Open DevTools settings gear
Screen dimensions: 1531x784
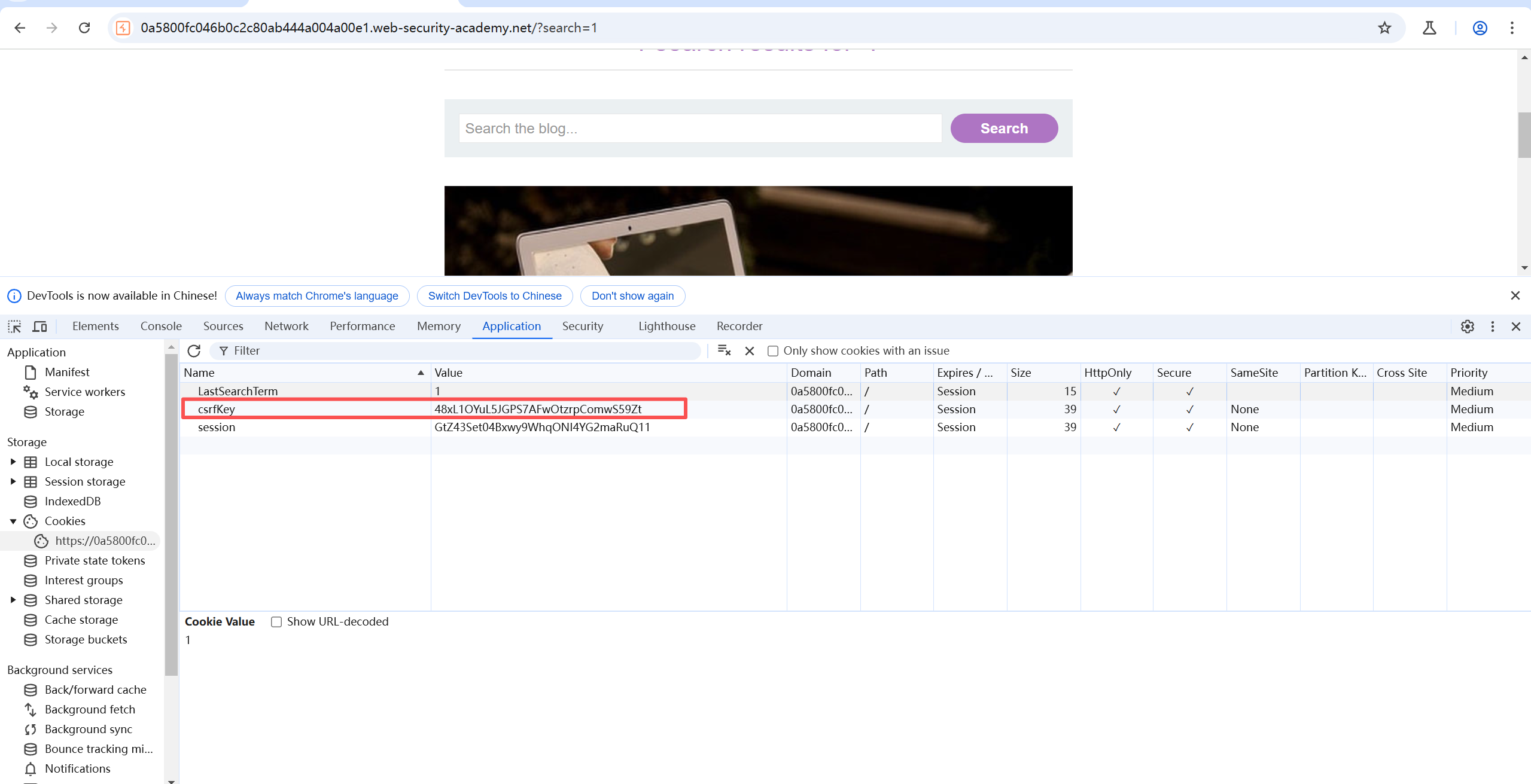[x=1467, y=327]
